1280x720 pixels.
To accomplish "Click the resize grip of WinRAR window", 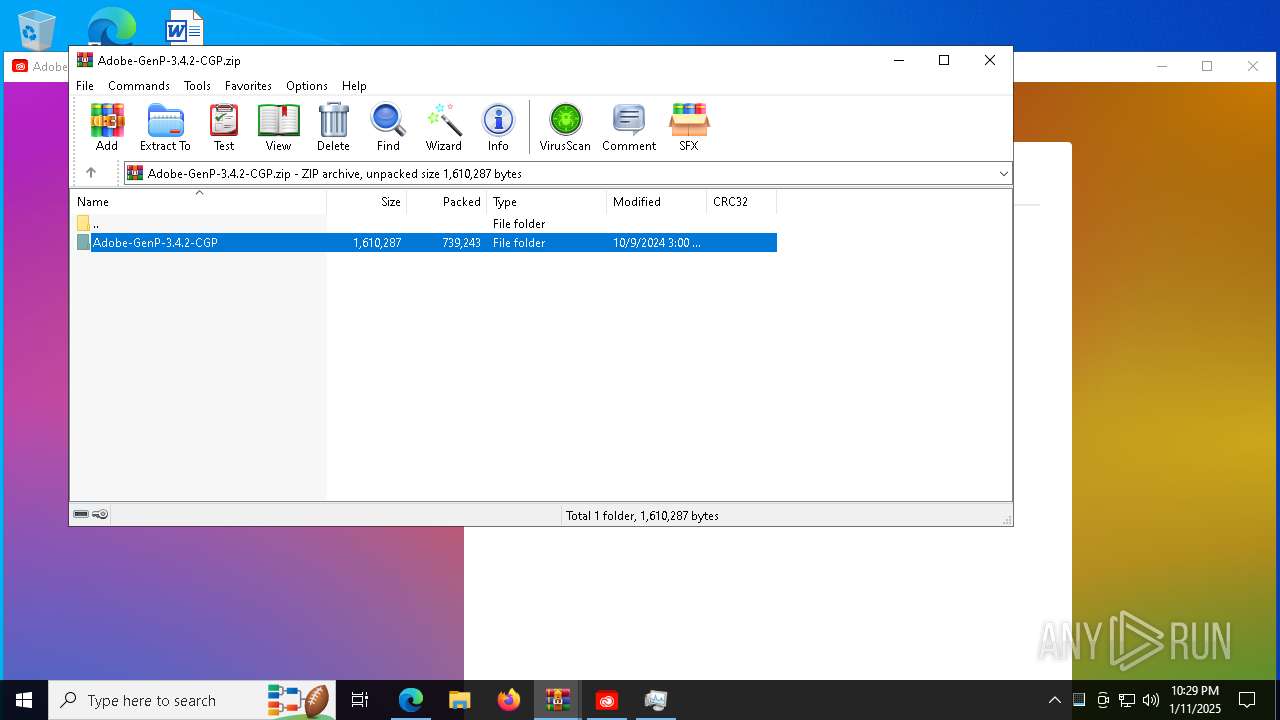I will tap(1006, 519).
